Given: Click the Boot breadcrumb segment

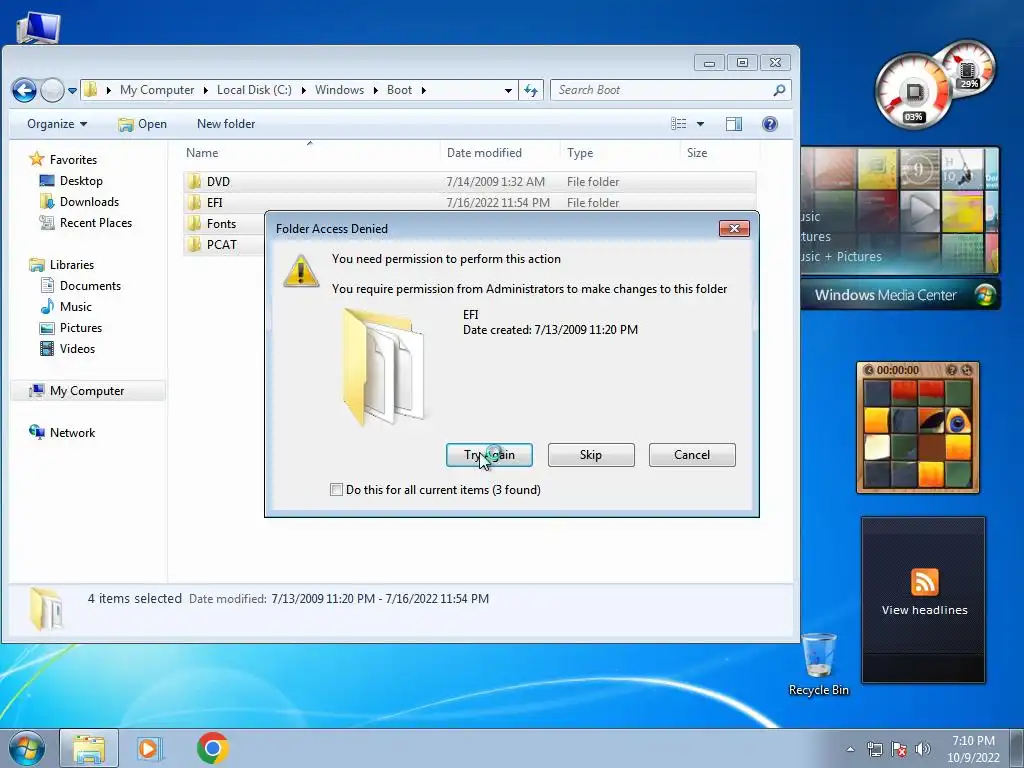Looking at the screenshot, I should 399,90.
